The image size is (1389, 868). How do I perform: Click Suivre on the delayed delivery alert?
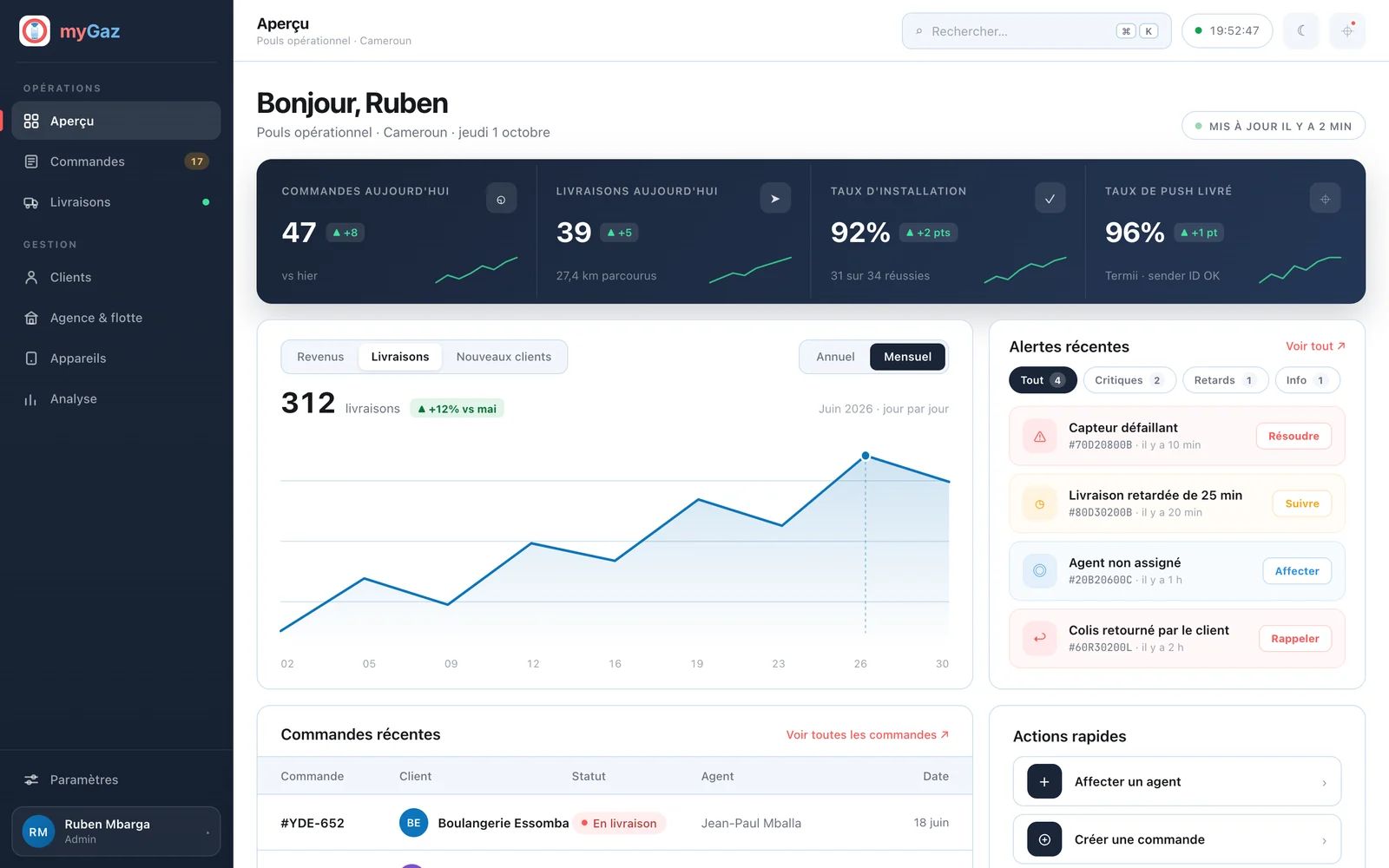click(1302, 503)
